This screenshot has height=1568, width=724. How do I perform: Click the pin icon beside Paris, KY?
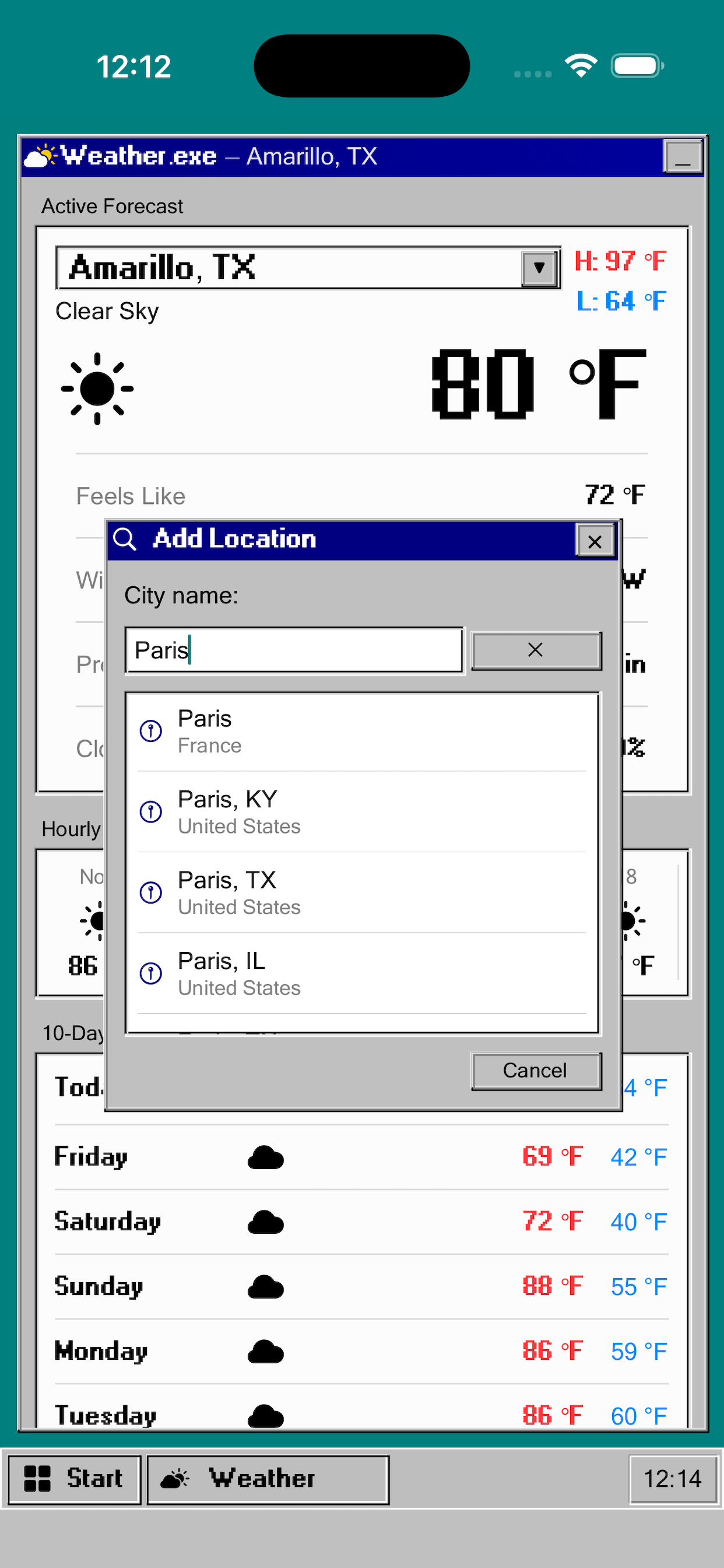click(150, 811)
